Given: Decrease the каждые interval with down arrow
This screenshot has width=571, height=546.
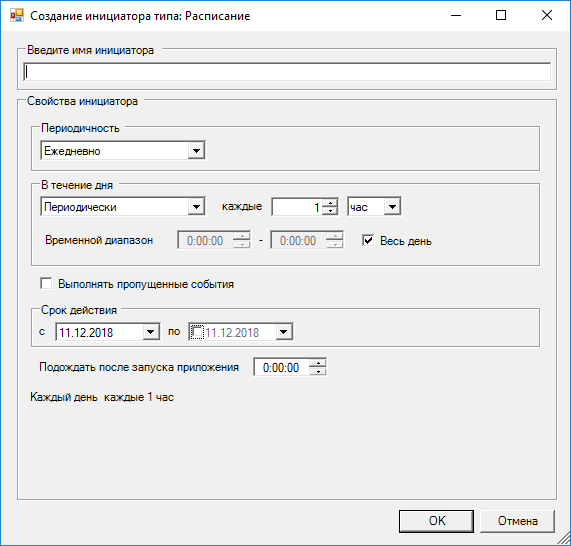Looking at the screenshot, I should pyautogui.click(x=330, y=211).
